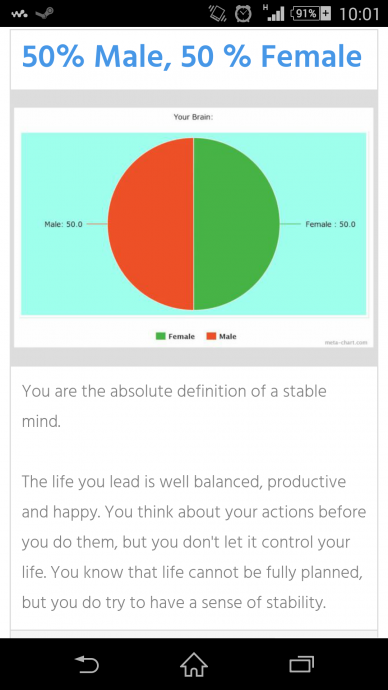Tap the 91% battery indicator

[311, 14]
